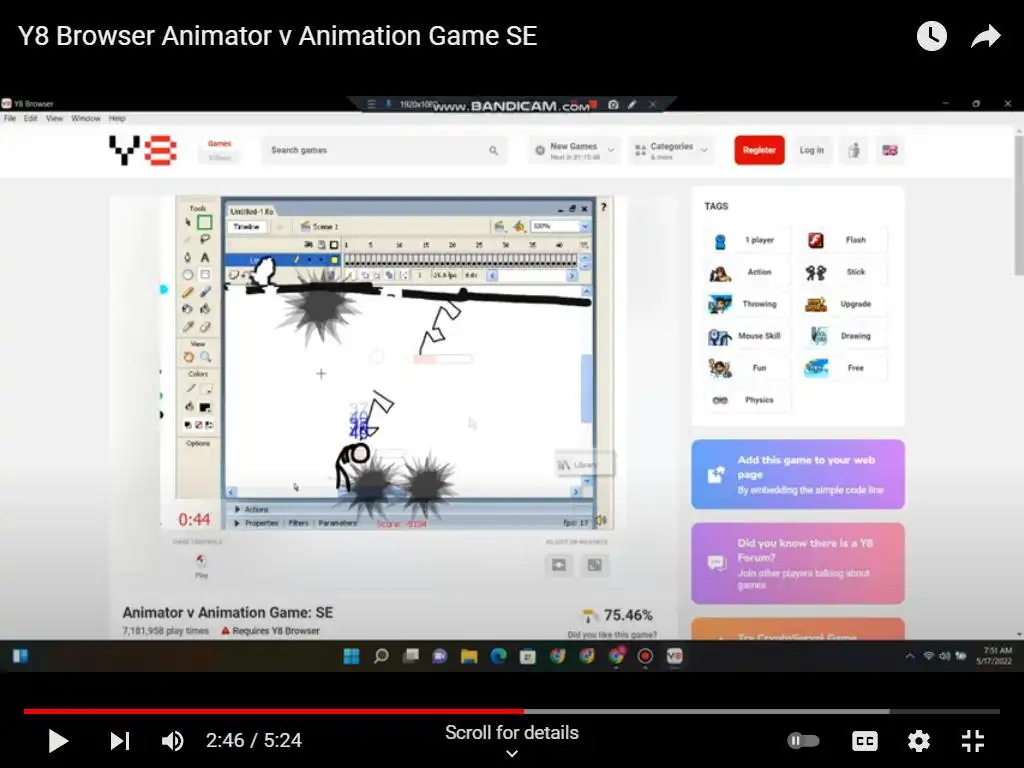Select the paint bucket tool in game
Viewport: 1024px width, 768px height.
point(205,309)
